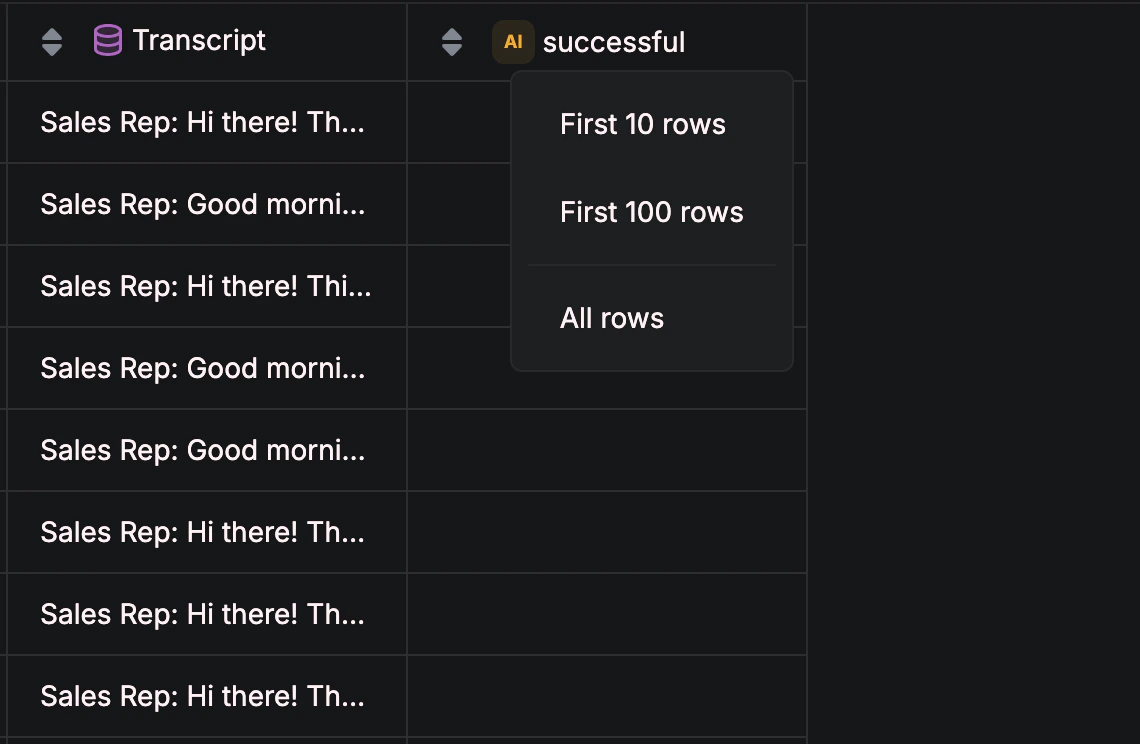Choose First 10 rows from the menu
This screenshot has height=744, width=1140.
[642, 124]
